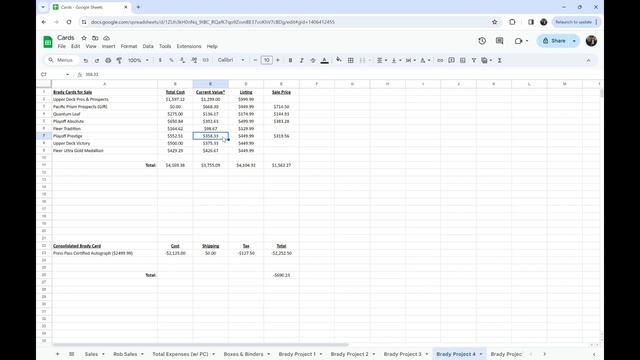Open the File menu
The height and width of the screenshot is (360, 640).
click(x=62, y=47)
